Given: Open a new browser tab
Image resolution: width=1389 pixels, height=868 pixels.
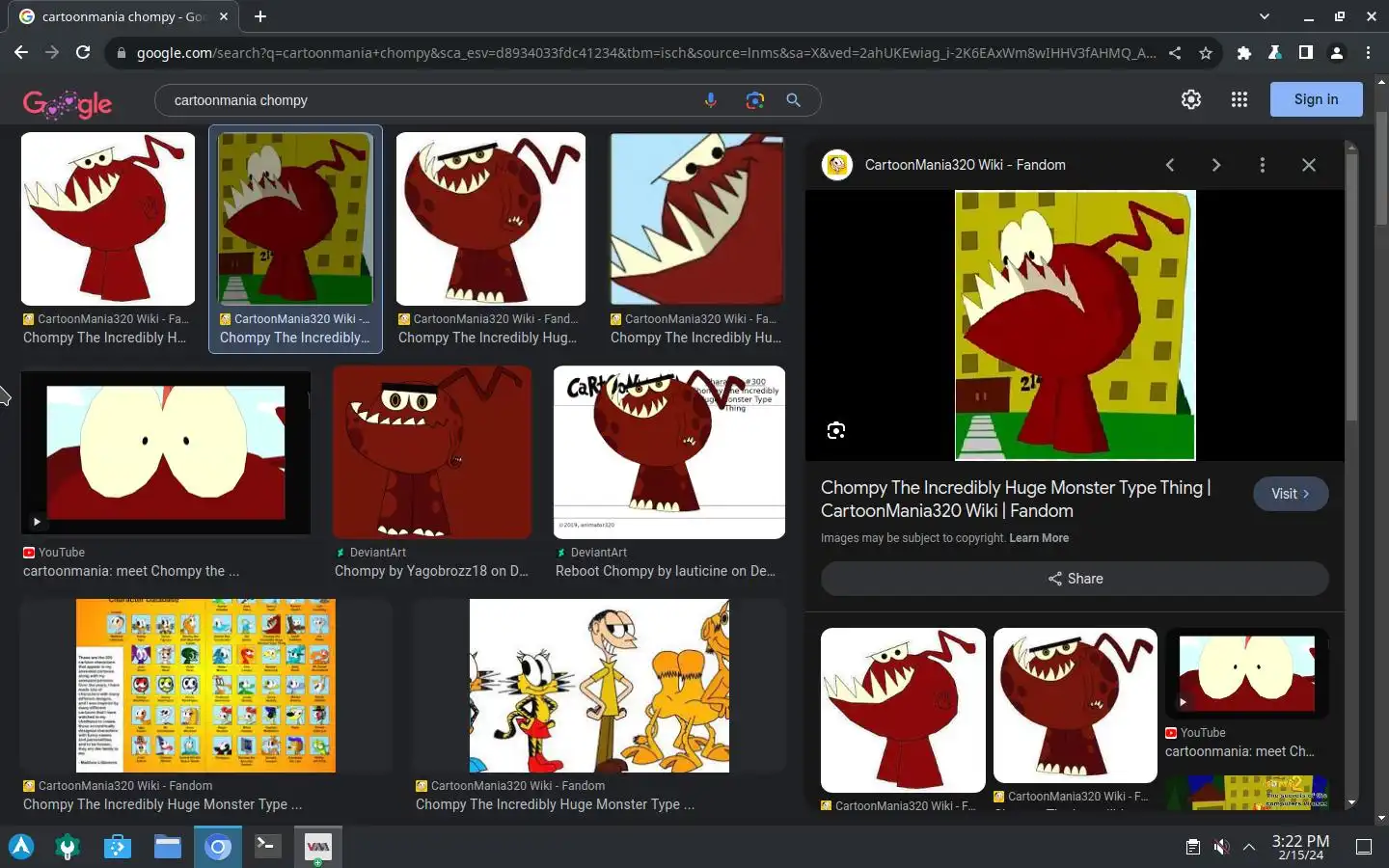Looking at the screenshot, I should (x=260, y=16).
